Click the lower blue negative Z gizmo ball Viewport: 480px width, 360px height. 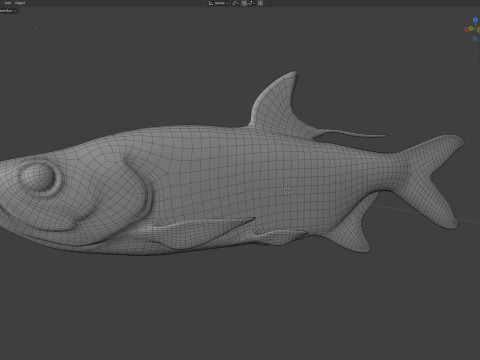coord(475,39)
